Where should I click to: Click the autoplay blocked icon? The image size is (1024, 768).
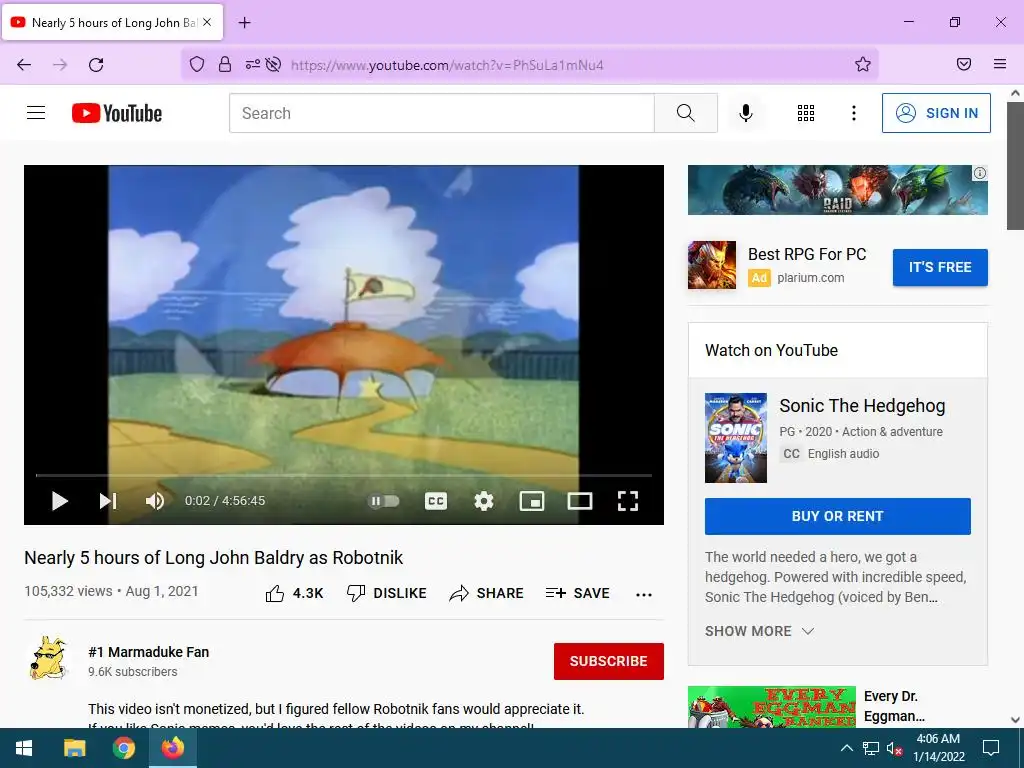pyautogui.click(x=274, y=64)
